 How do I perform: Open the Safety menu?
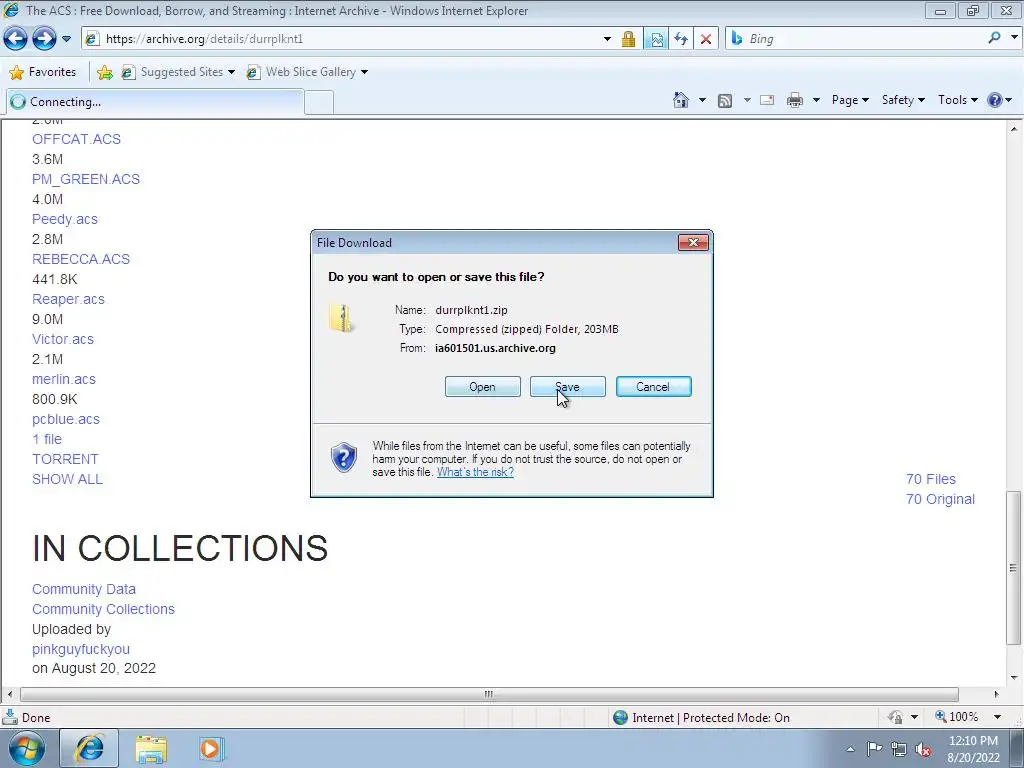tap(903, 100)
